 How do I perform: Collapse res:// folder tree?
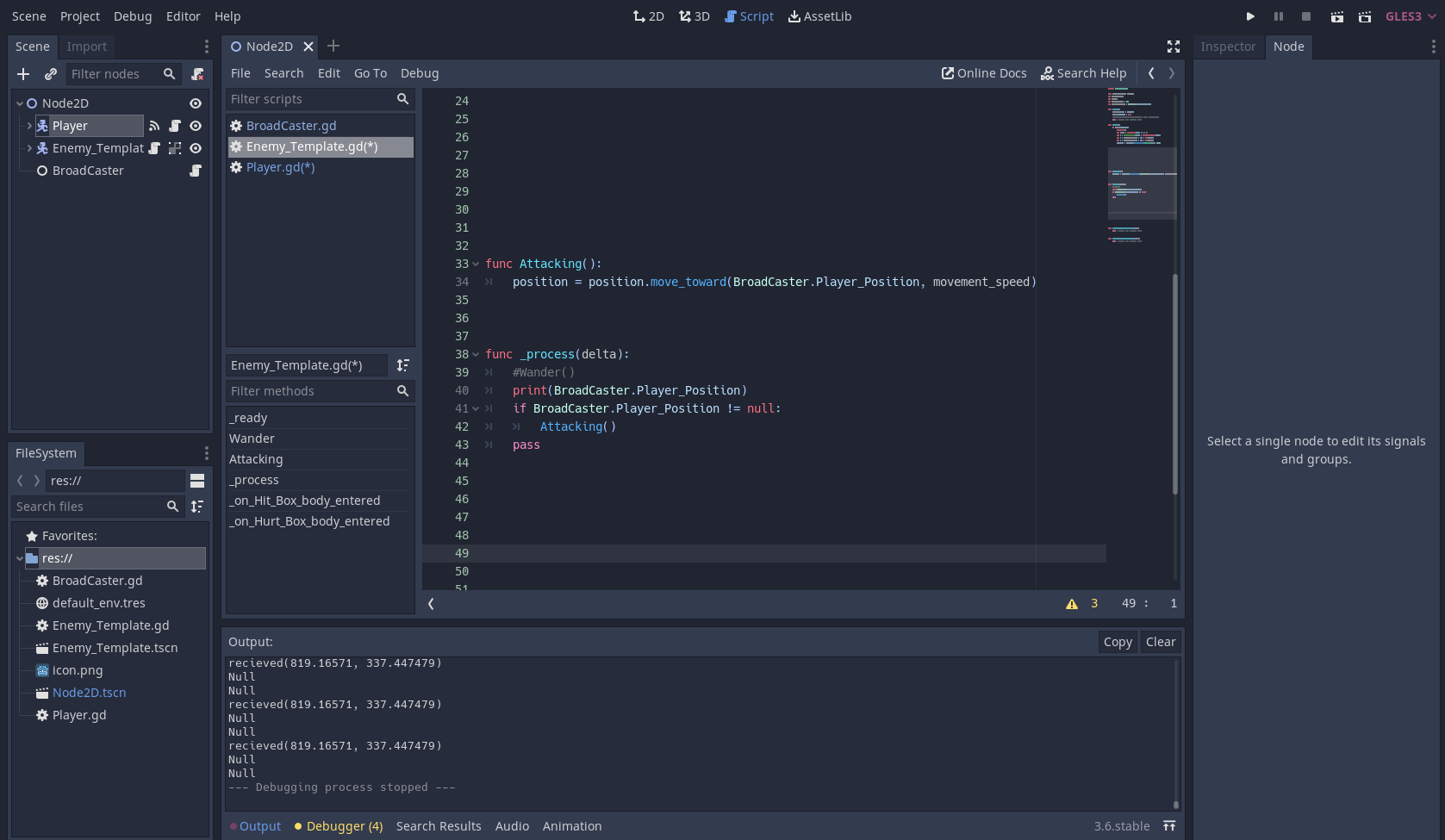coord(19,558)
